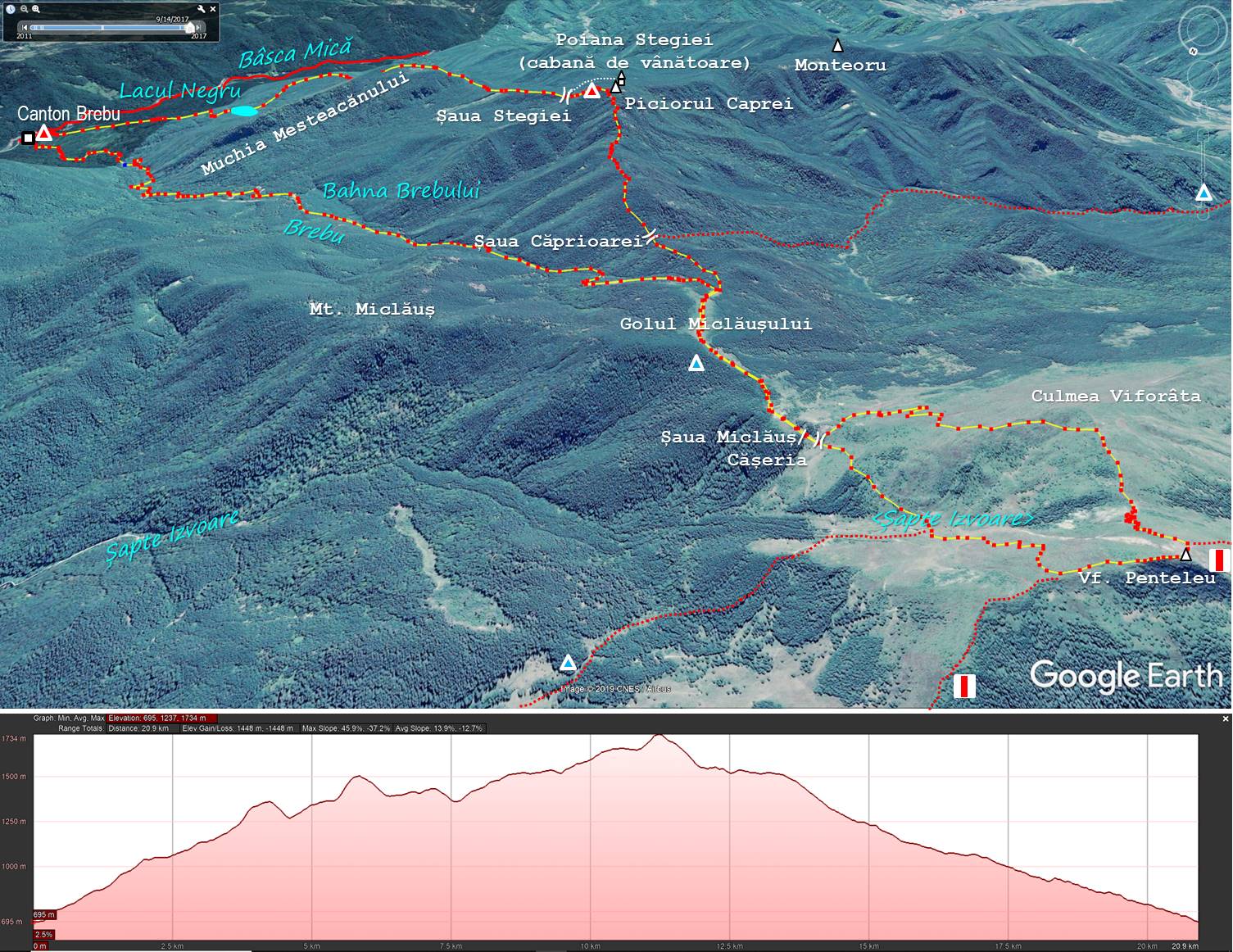The image size is (1233, 952).
Task: Toggle the Elevation graph metric
Action: 156,719
